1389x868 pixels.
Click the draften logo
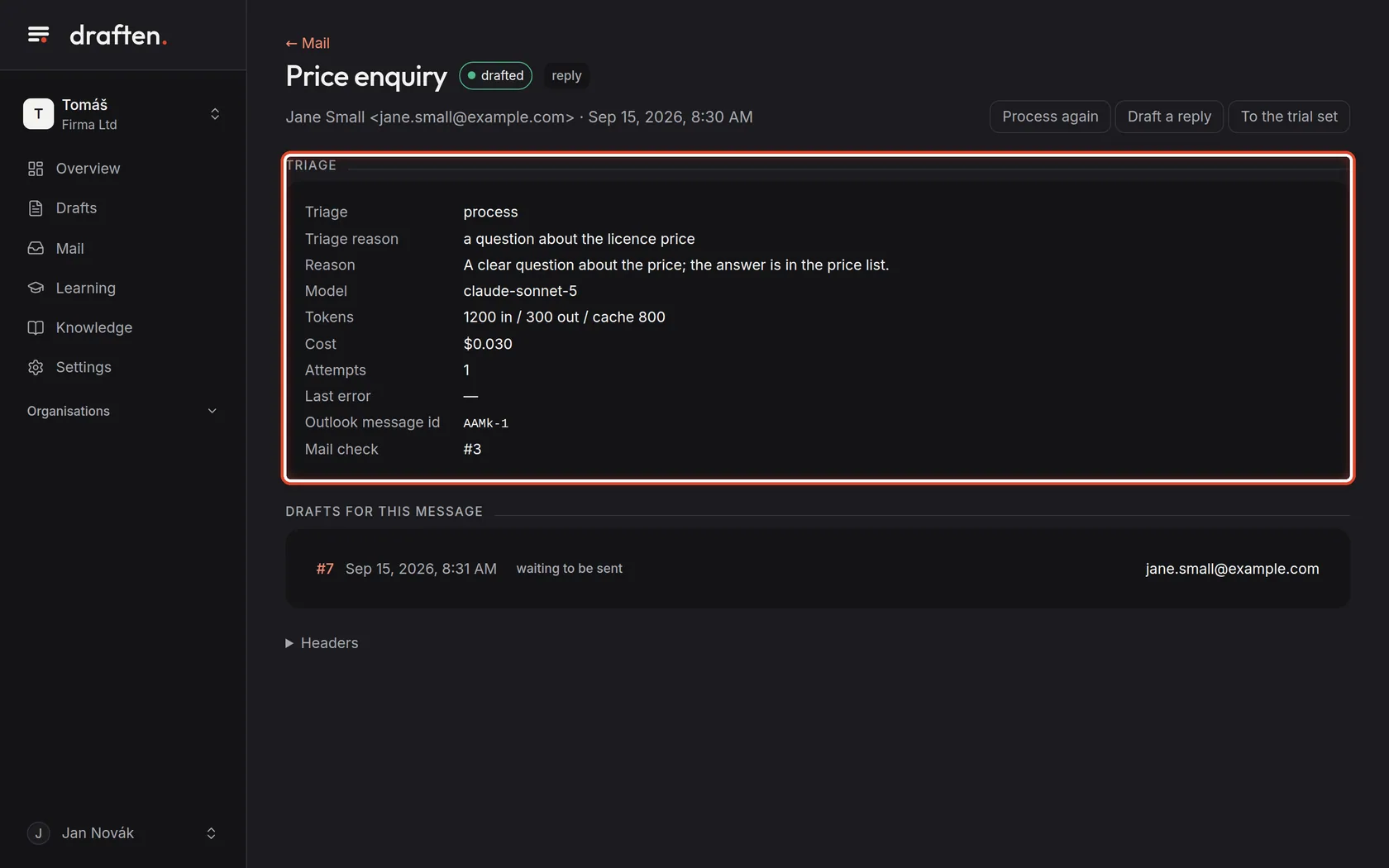[118, 35]
